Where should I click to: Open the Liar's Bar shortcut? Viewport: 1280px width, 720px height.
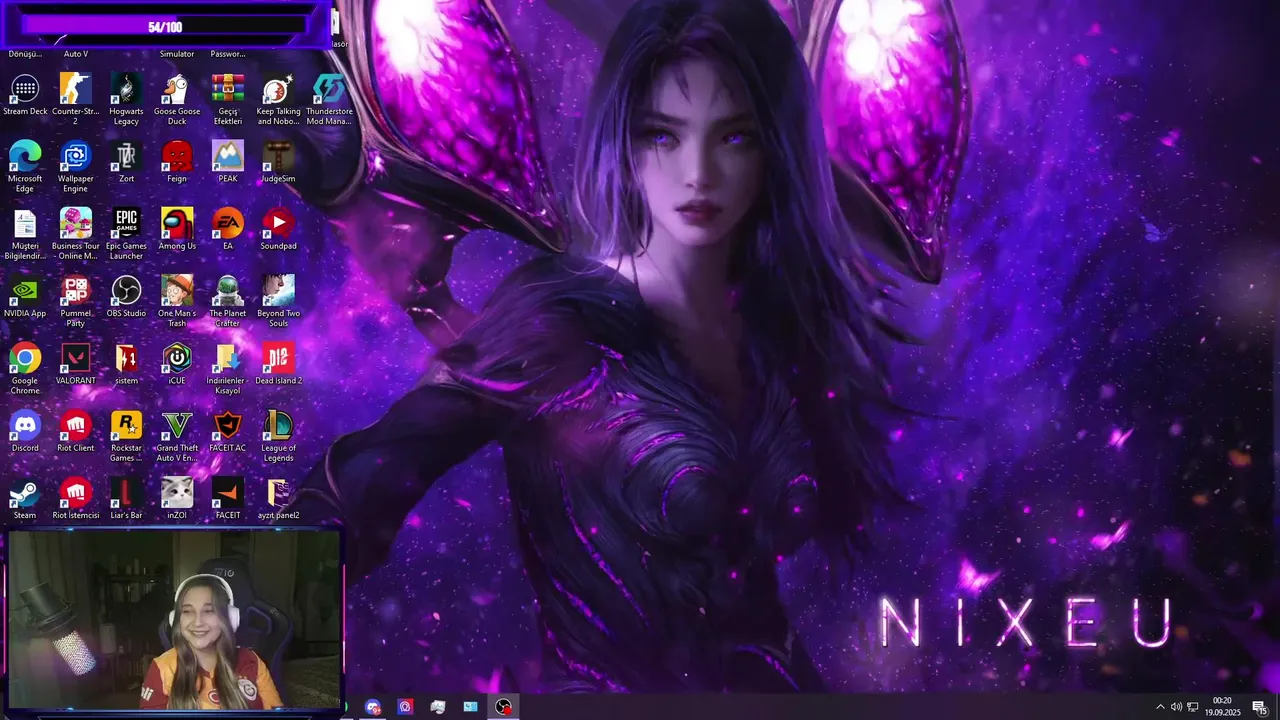click(126, 497)
